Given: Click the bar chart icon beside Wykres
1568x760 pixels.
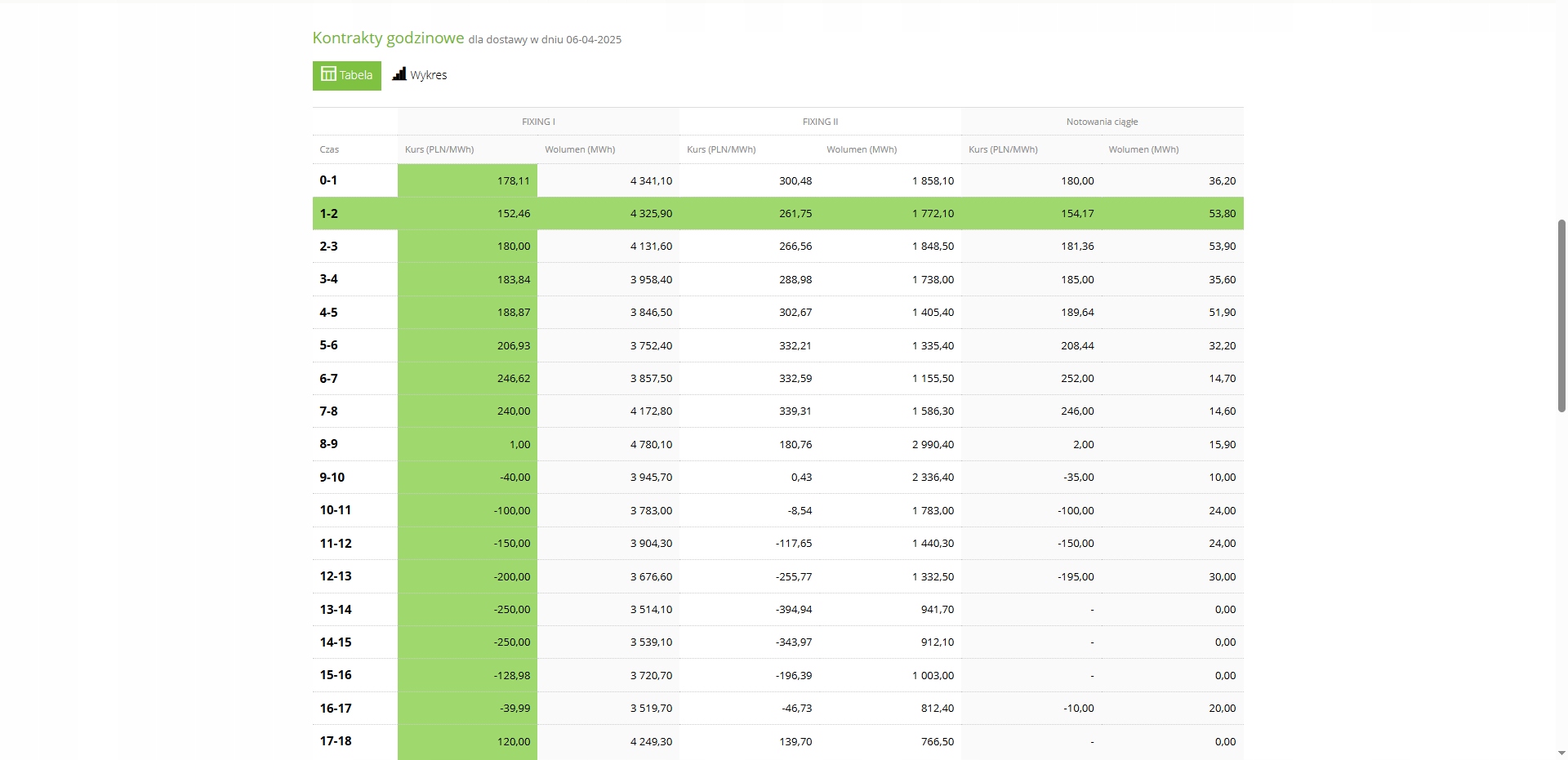Looking at the screenshot, I should tap(399, 74).
